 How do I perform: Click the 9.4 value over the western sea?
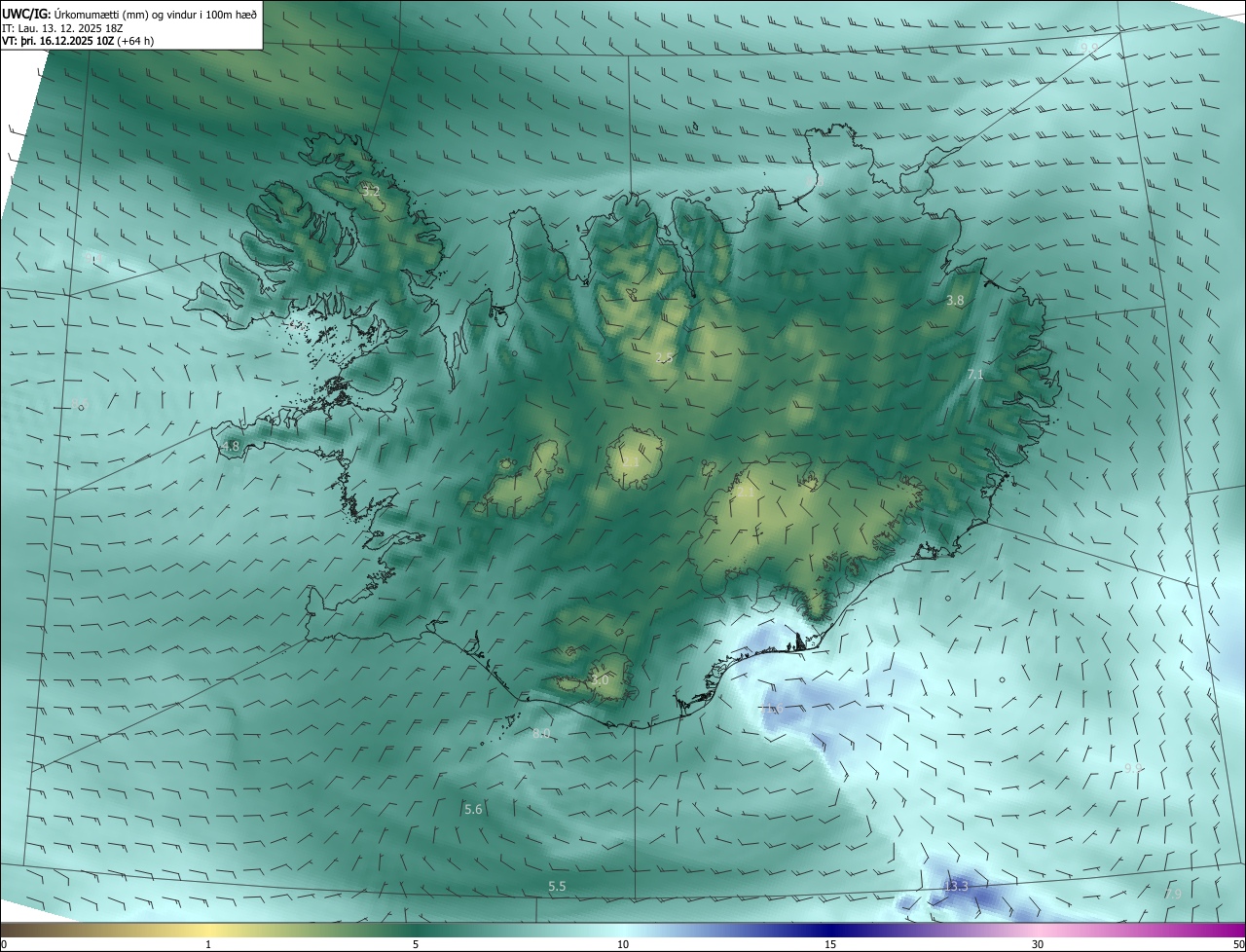click(94, 259)
